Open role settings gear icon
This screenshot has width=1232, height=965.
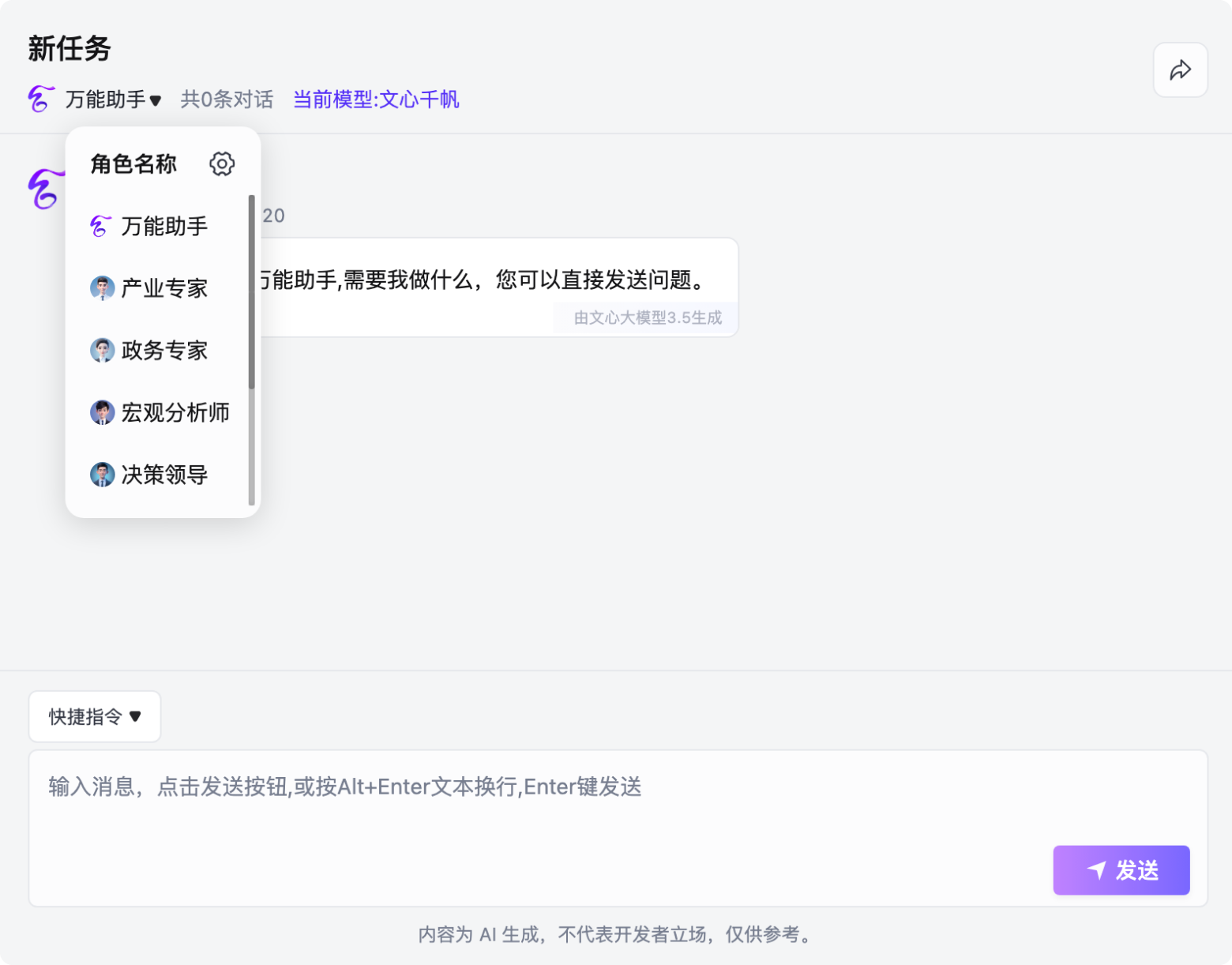pyautogui.click(x=222, y=163)
